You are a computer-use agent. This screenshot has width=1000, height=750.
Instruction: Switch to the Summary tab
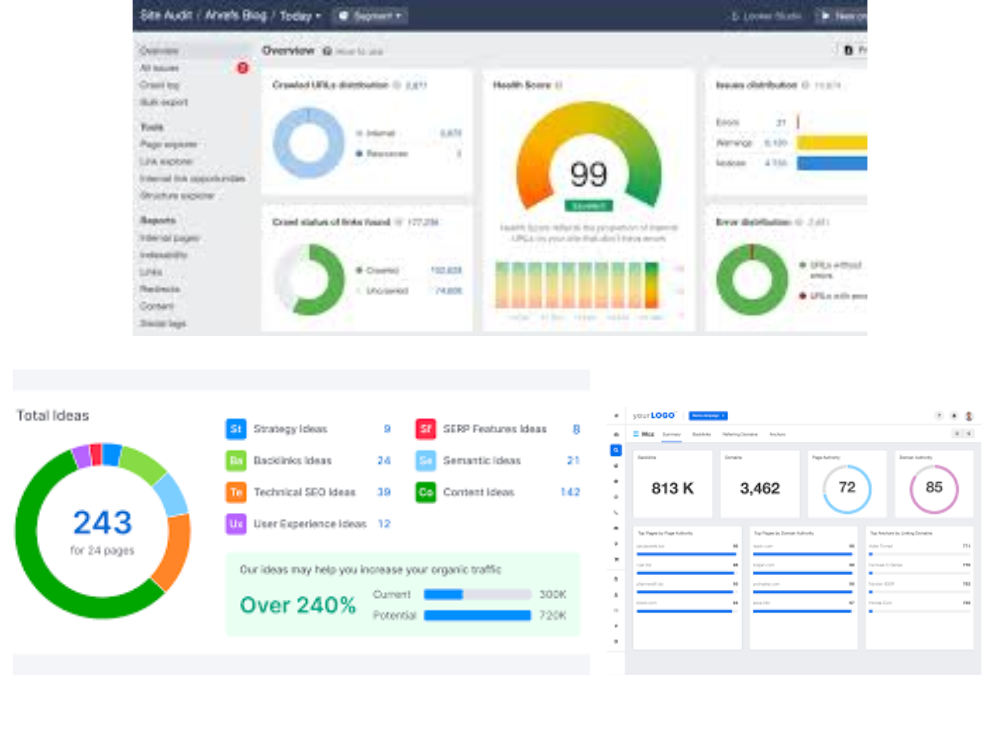click(x=672, y=434)
